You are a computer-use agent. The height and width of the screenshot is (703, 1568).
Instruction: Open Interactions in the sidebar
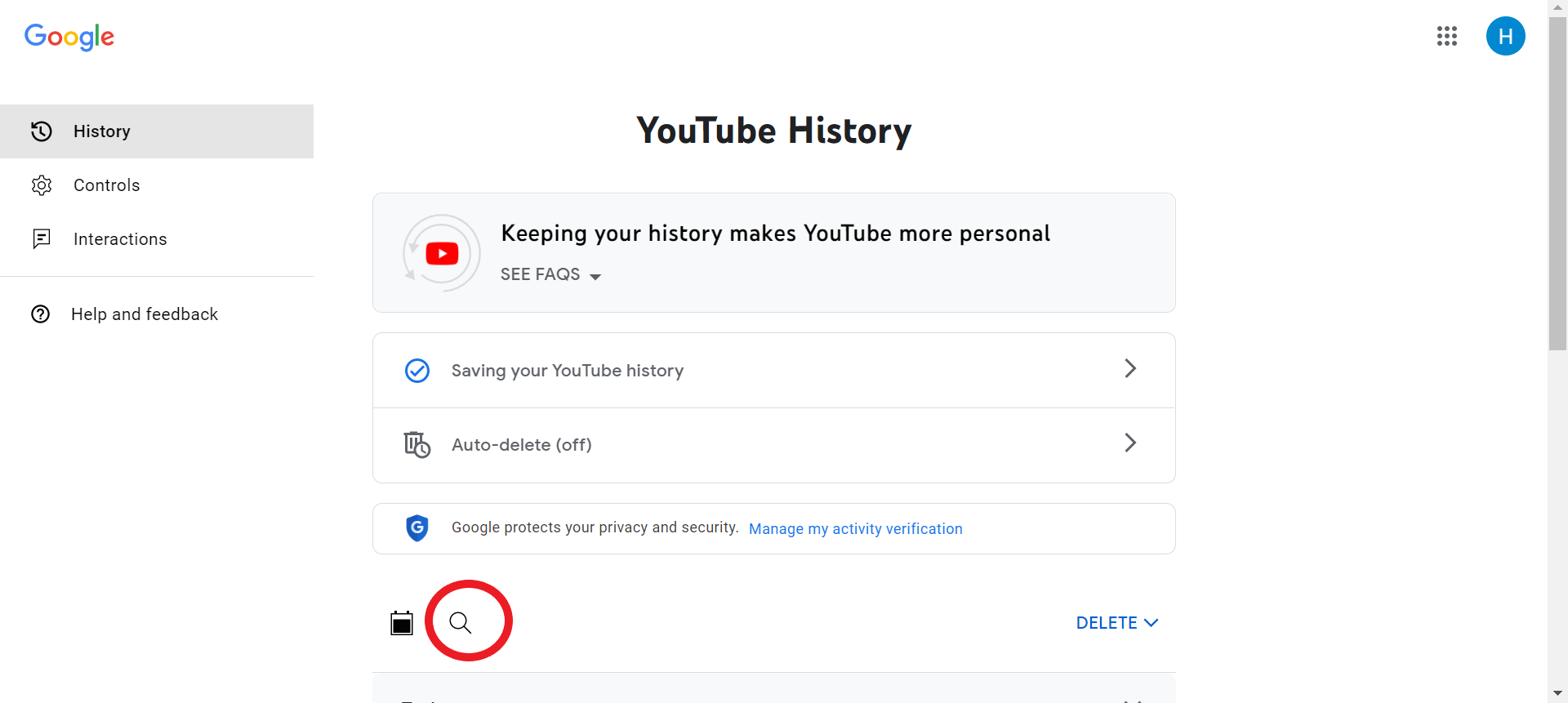click(x=157, y=239)
